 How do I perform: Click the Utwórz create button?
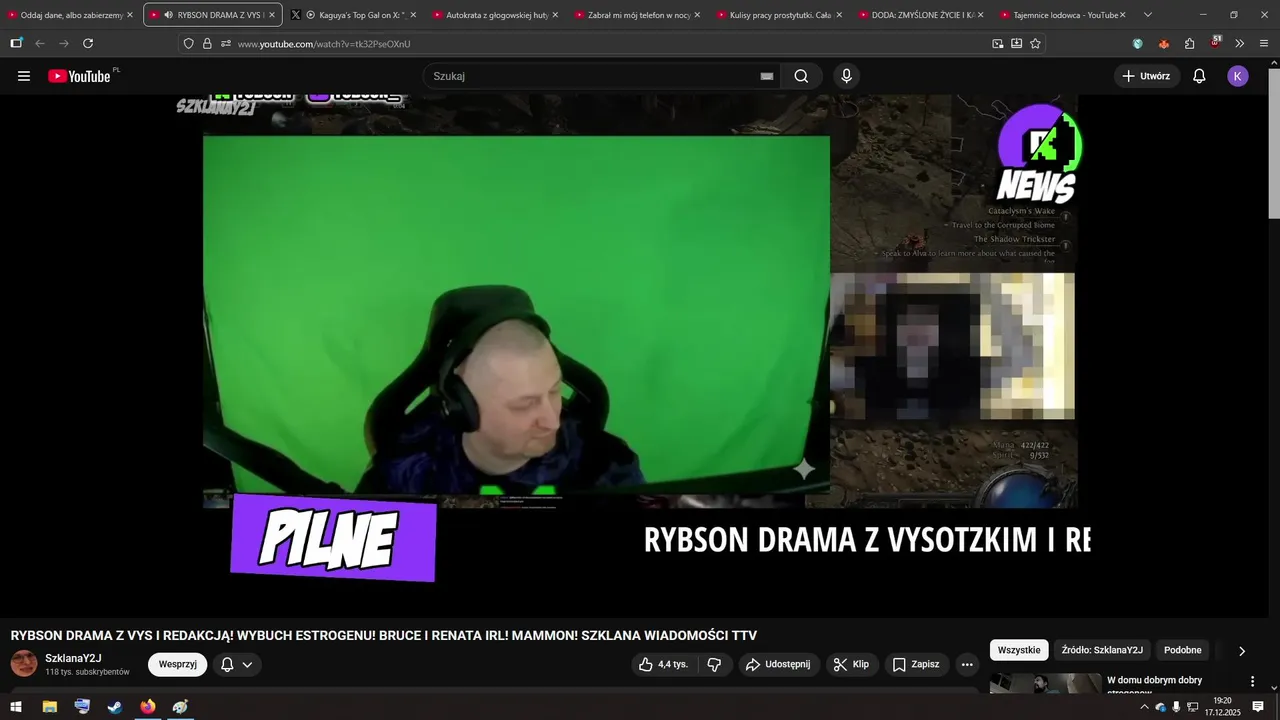tap(1146, 76)
